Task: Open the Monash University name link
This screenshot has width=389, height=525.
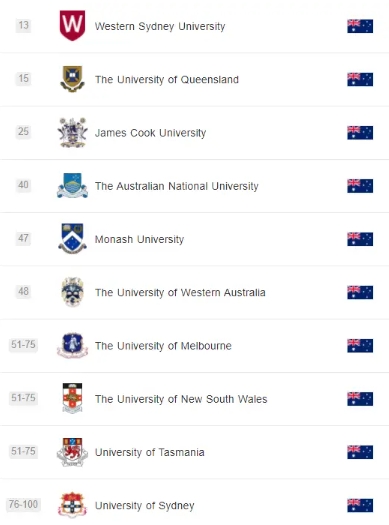Action: [139, 239]
